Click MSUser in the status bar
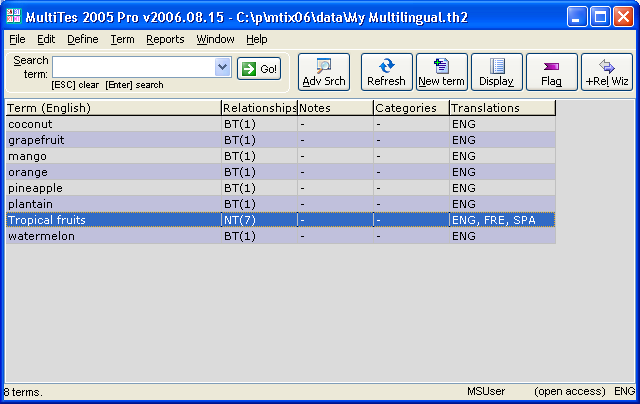This screenshot has height=404, width=640. pos(486,391)
